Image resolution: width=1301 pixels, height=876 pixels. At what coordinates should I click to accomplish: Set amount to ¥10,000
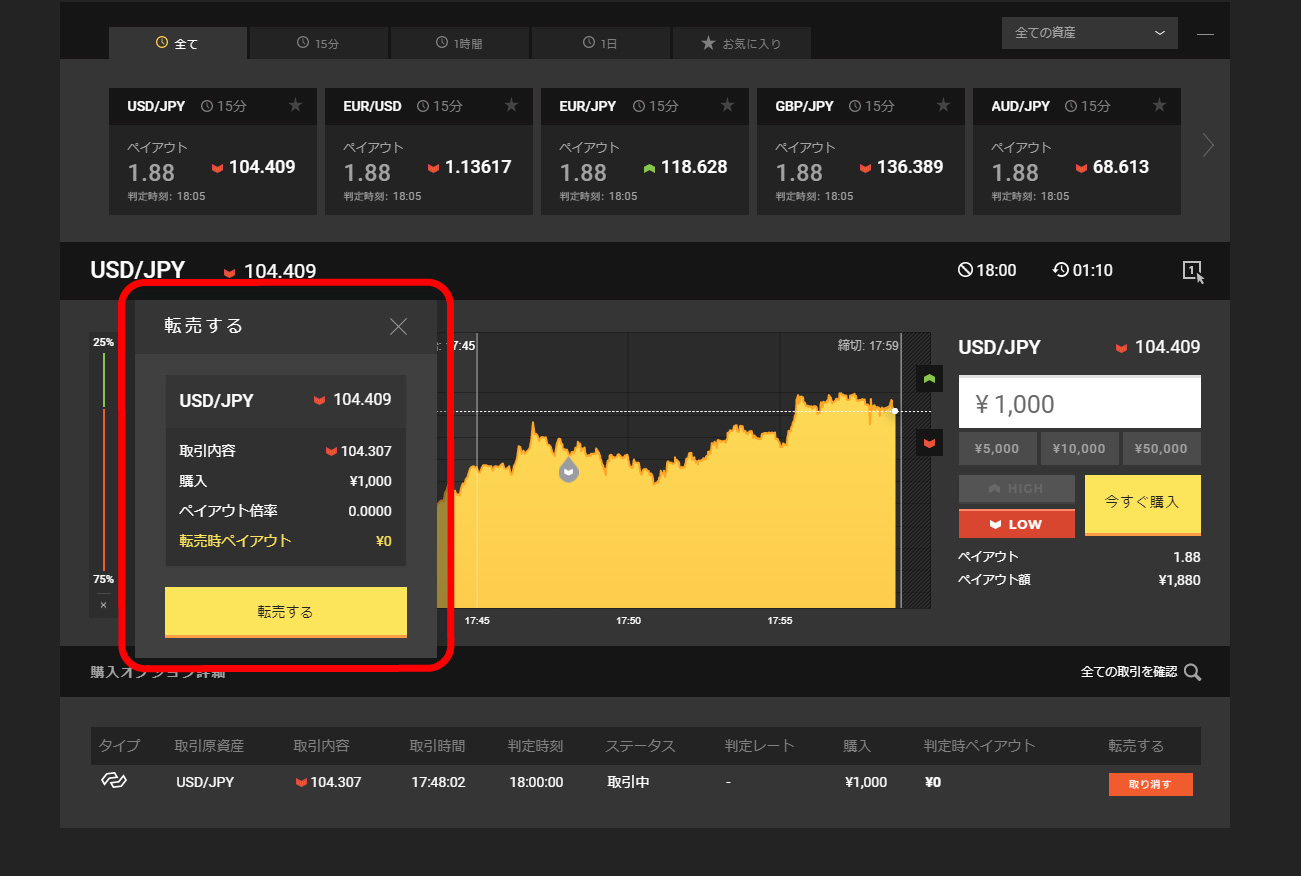click(x=1080, y=449)
